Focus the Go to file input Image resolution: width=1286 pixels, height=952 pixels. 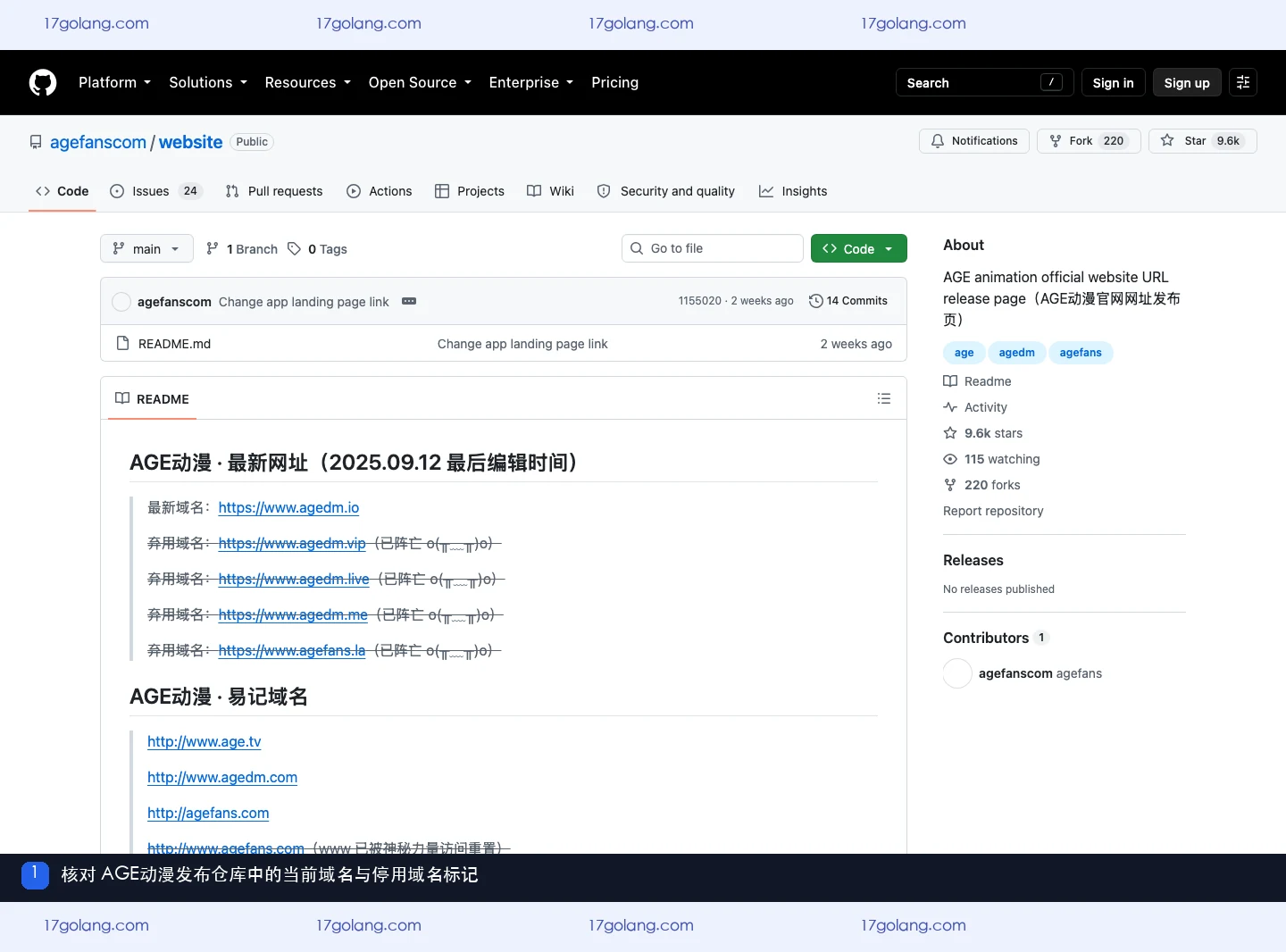713,248
